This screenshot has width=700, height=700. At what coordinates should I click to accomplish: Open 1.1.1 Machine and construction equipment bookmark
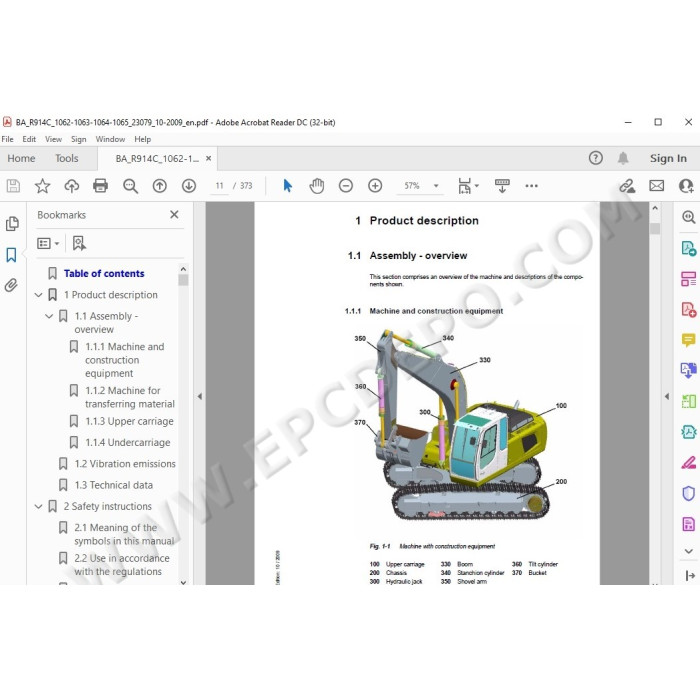tap(125, 360)
